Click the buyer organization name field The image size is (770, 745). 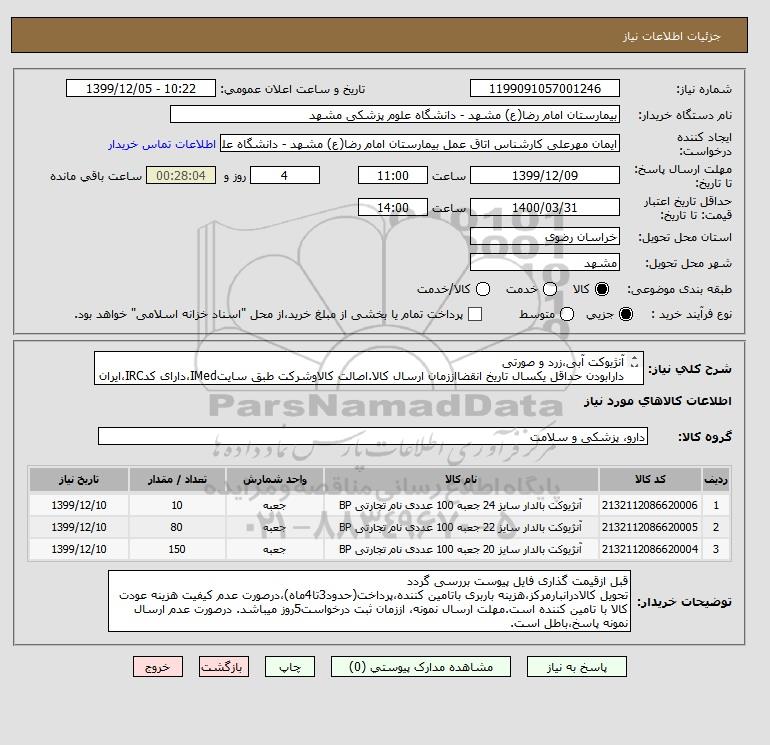395,114
